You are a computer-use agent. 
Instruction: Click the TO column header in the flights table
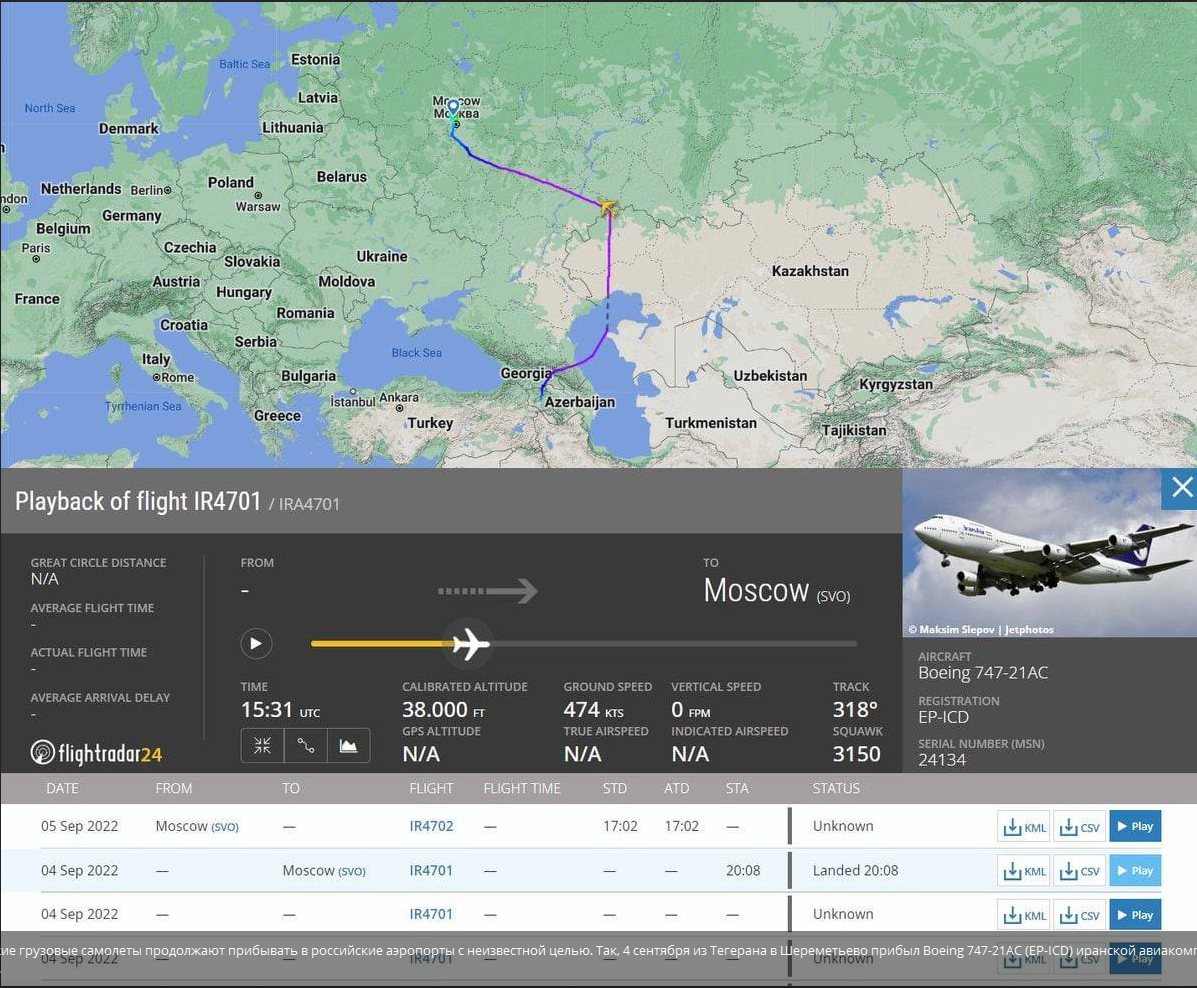click(291, 788)
